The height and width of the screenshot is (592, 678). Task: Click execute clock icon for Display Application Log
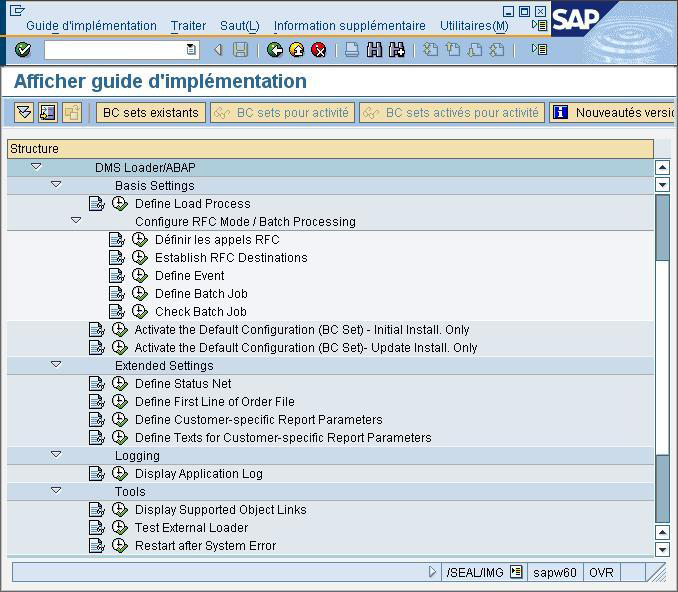(120, 474)
